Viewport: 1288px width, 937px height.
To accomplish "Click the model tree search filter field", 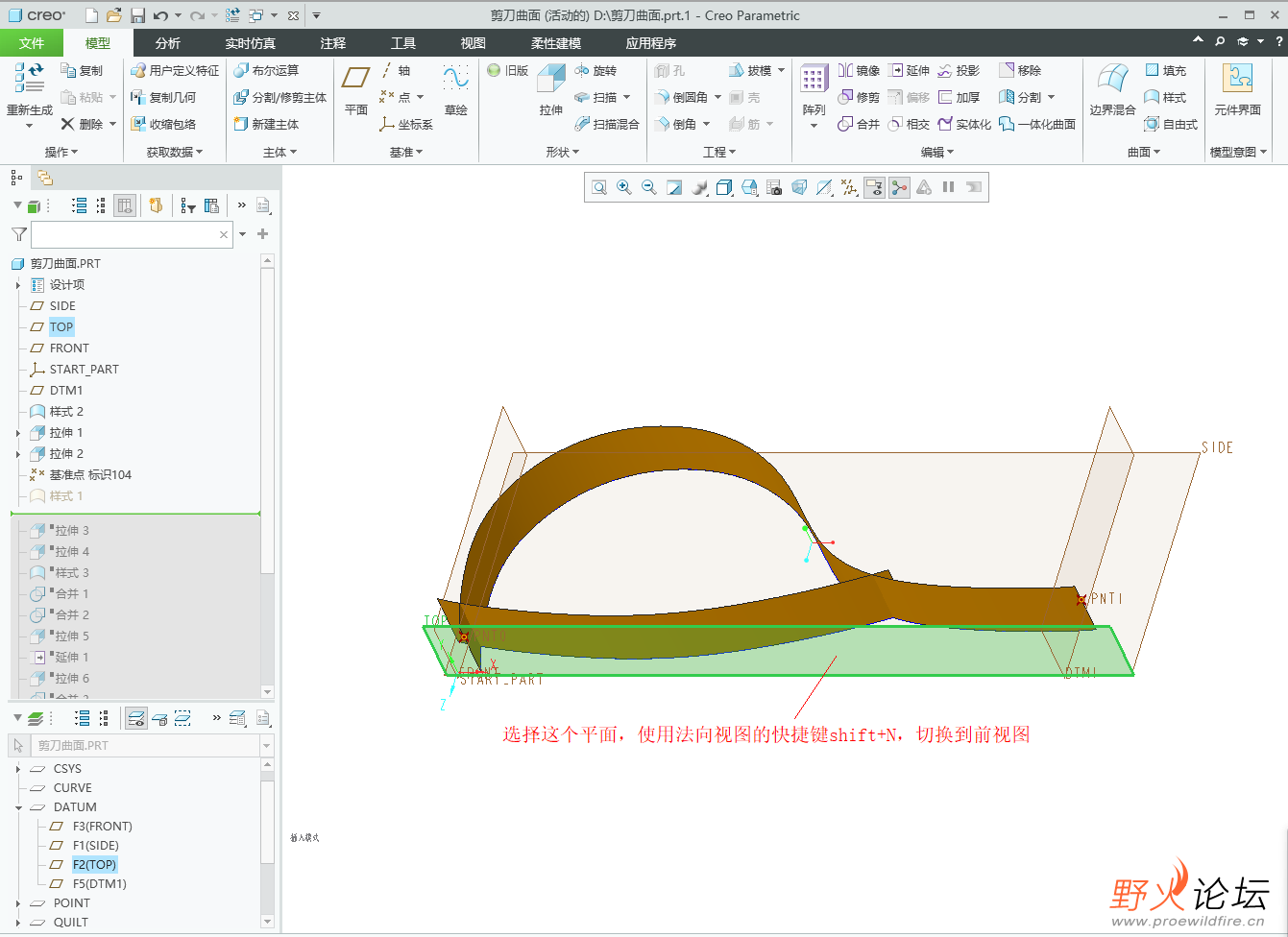I will [132, 234].
